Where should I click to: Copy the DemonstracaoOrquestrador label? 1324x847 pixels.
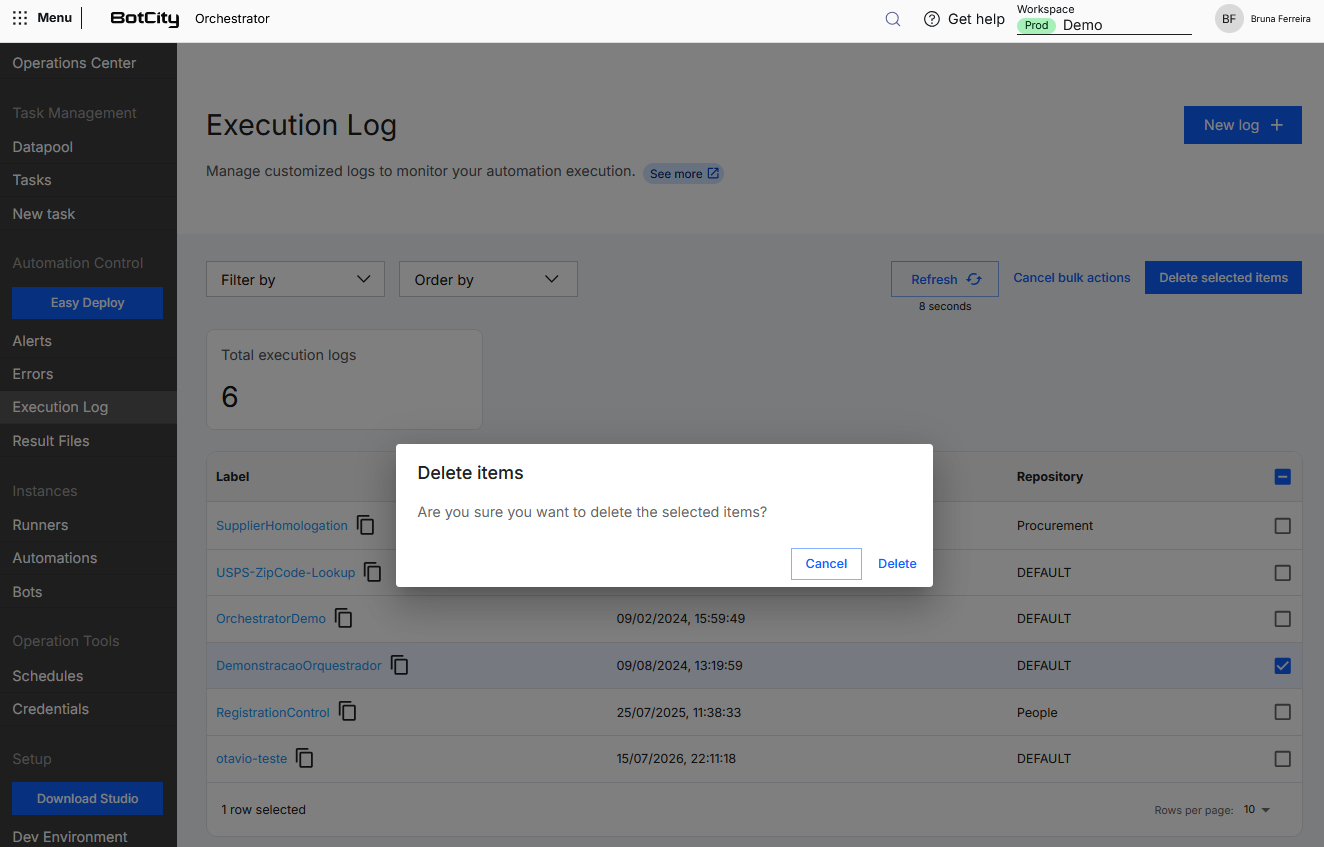[x=400, y=665]
